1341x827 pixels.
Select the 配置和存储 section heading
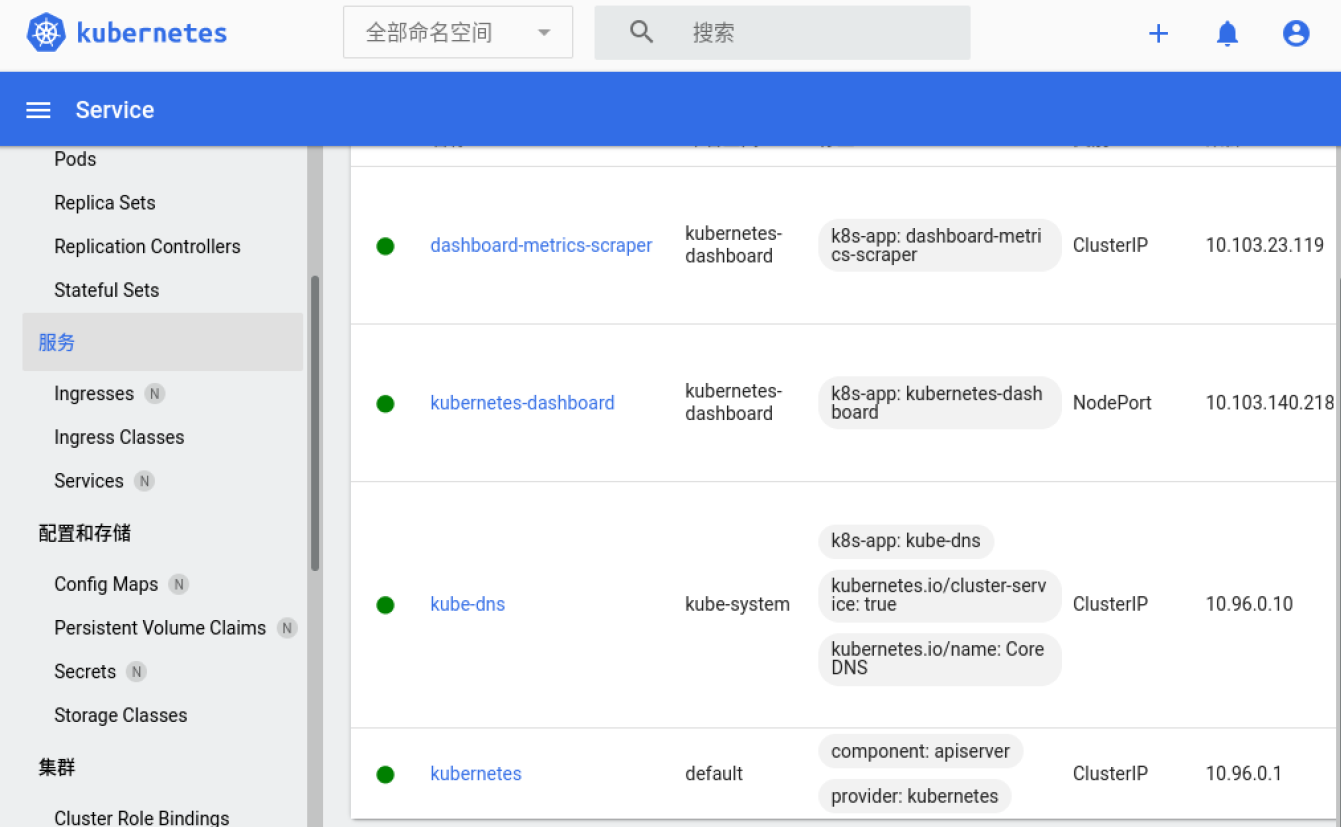coord(85,533)
